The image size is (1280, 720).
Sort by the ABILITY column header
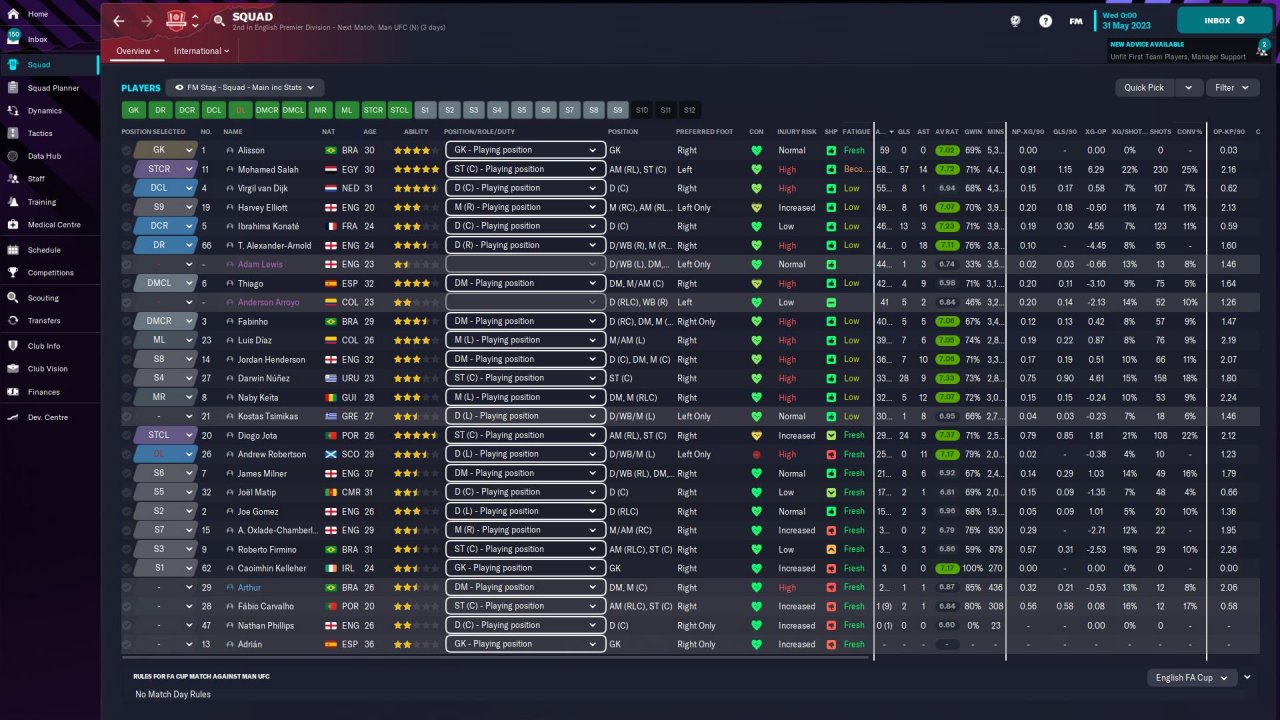tap(416, 131)
